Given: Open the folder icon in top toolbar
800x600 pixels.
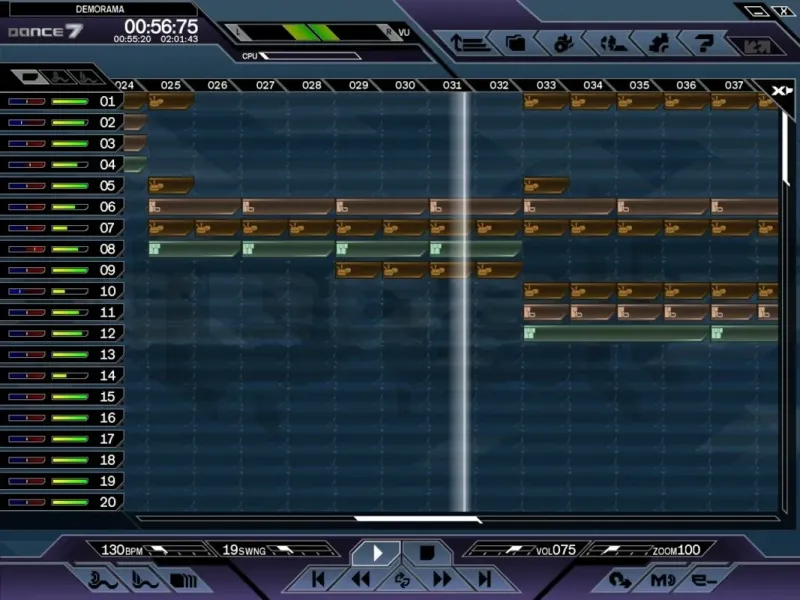Looking at the screenshot, I should (x=515, y=44).
